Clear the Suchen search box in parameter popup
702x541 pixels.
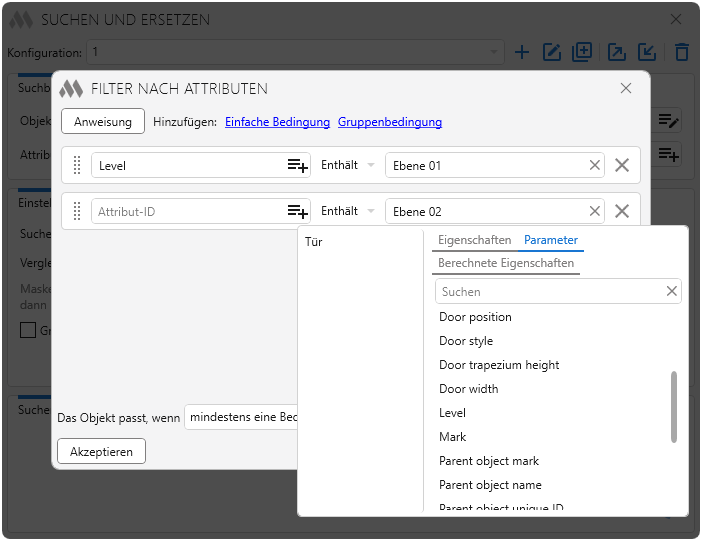(672, 292)
